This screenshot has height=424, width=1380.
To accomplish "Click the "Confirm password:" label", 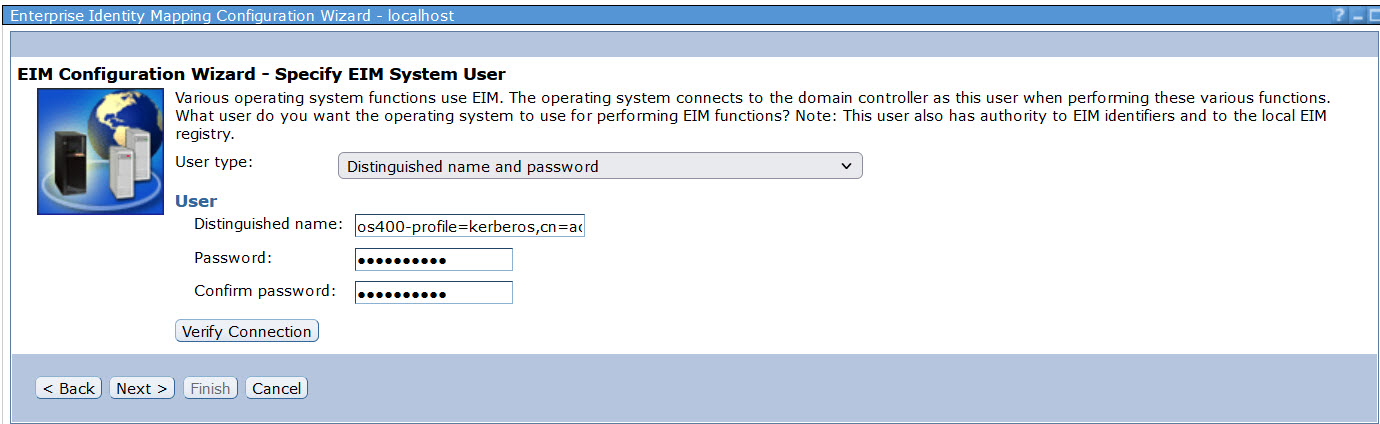I will [264, 291].
